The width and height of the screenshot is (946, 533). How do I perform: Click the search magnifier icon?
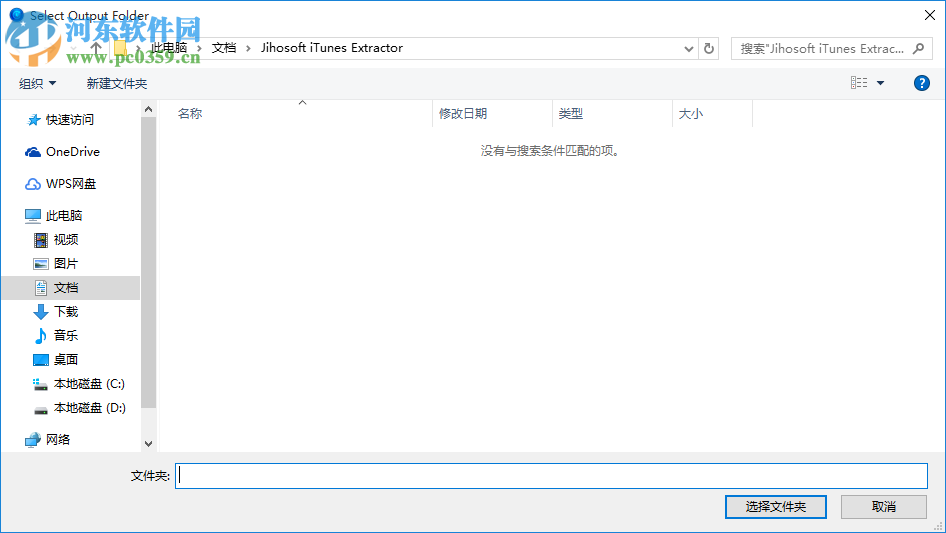coord(918,48)
